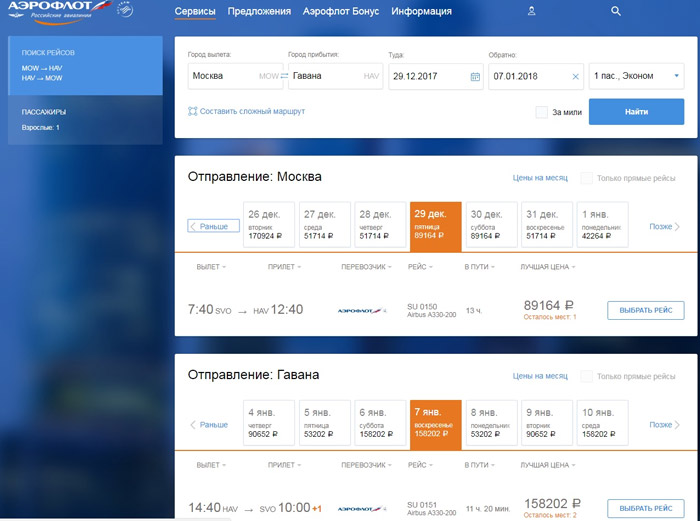
Task: Click the Город вылета Москва field
Action: coord(235,76)
